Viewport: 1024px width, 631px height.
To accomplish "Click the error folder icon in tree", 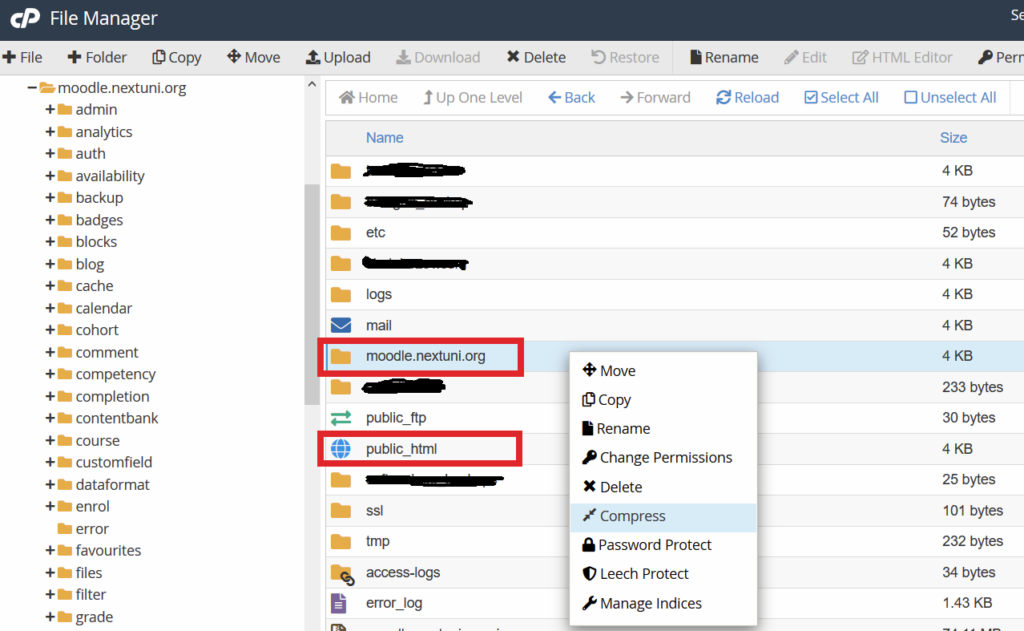I will (x=65, y=528).
